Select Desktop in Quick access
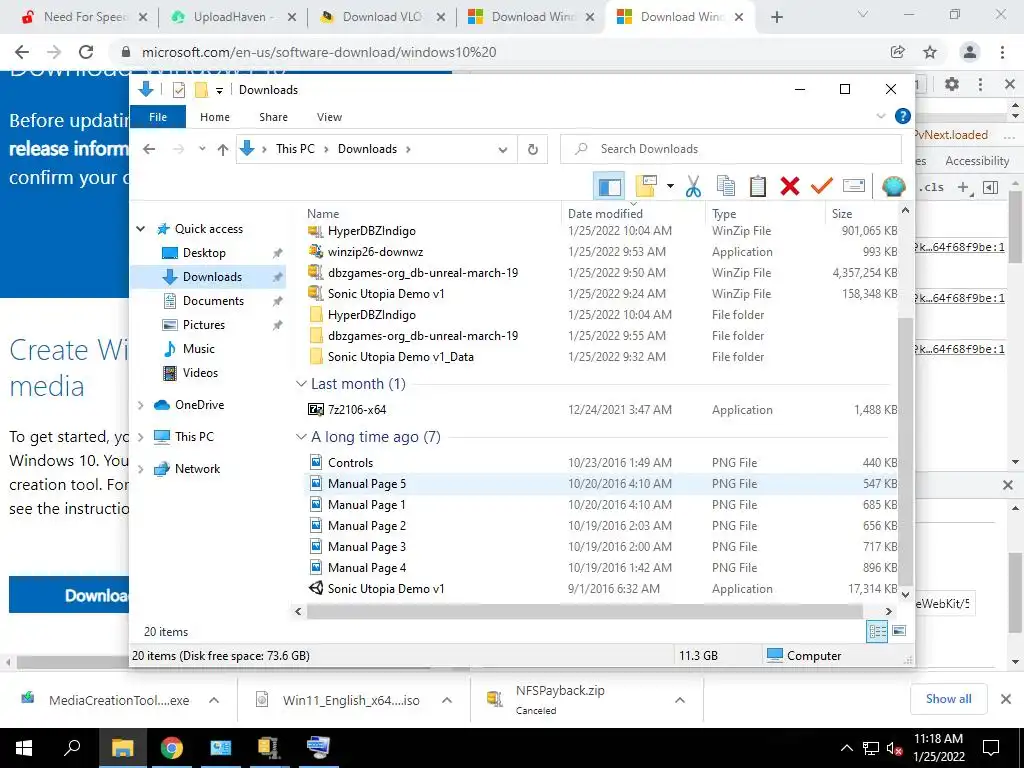The width and height of the screenshot is (1024, 768). (x=204, y=253)
